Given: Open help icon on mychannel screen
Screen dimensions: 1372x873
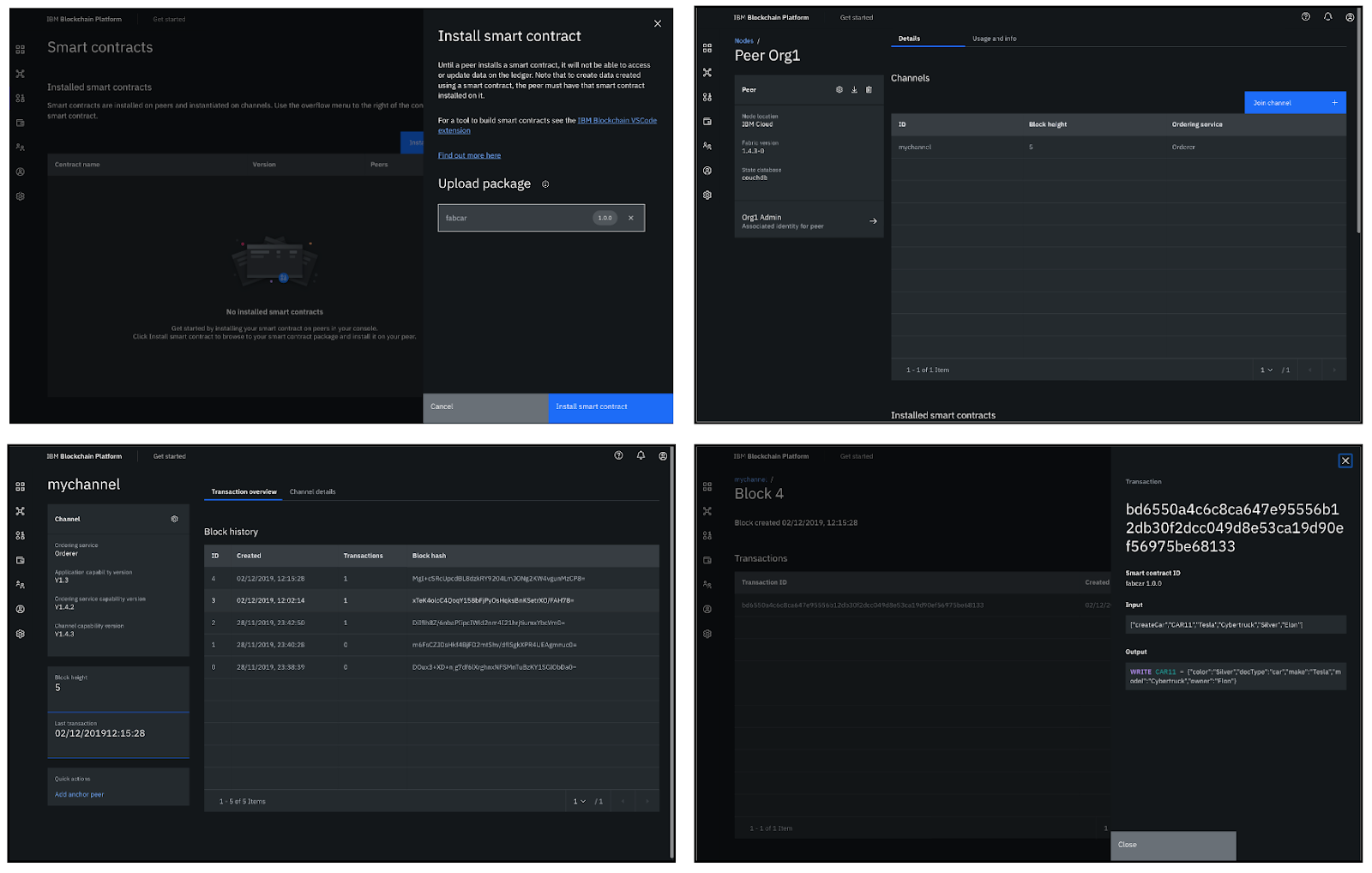Looking at the screenshot, I should (x=618, y=455).
